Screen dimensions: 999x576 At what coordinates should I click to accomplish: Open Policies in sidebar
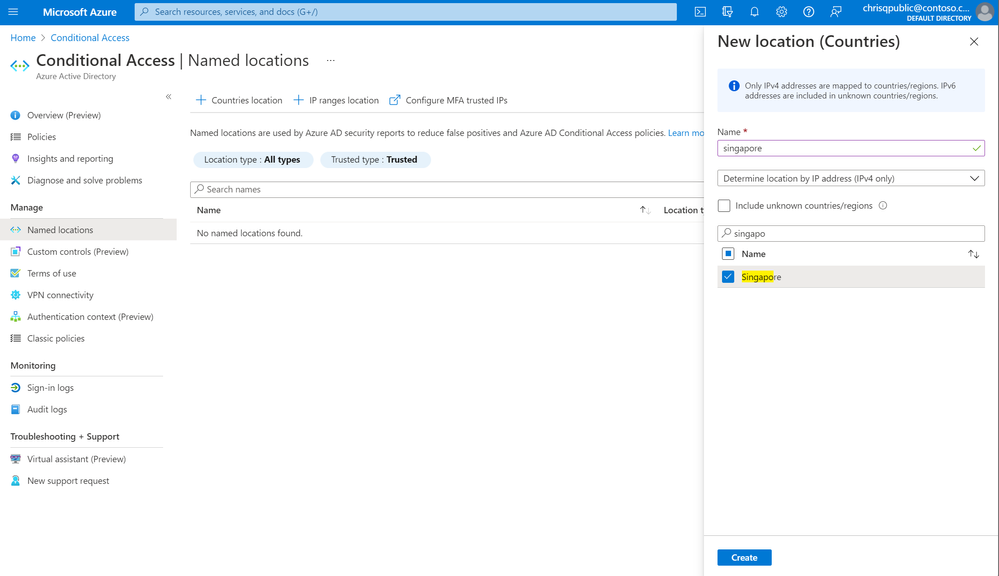click(41, 137)
